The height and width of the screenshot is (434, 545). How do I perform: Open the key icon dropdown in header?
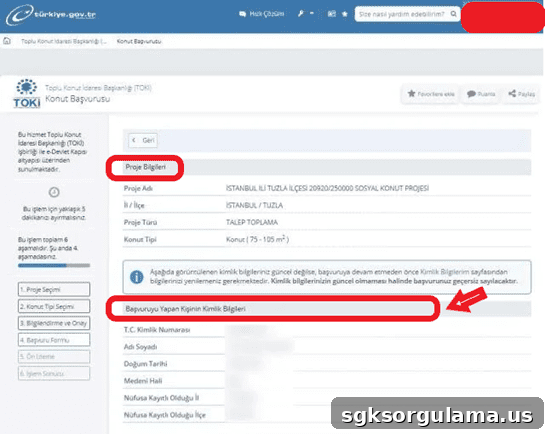point(305,14)
